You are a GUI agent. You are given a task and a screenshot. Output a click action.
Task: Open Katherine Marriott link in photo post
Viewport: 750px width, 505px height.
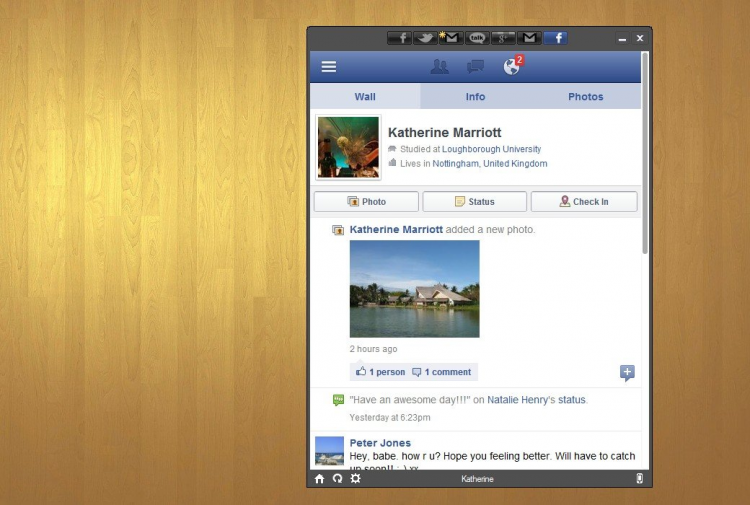tap(396, 230)
